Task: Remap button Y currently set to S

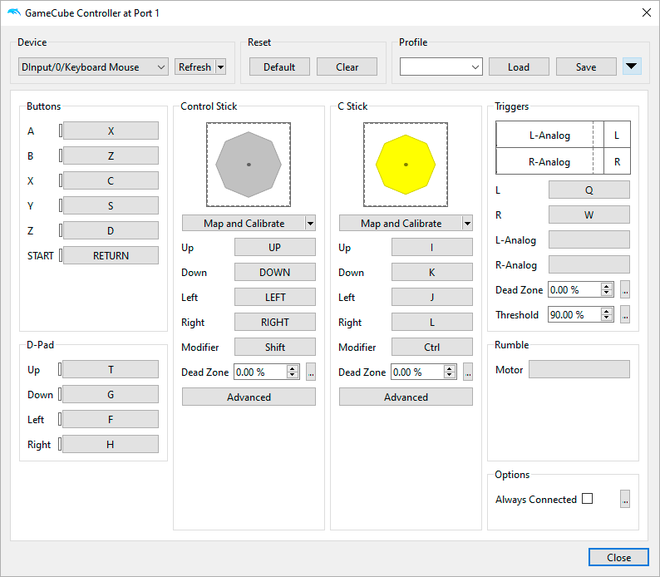Action: click(111, 206)
